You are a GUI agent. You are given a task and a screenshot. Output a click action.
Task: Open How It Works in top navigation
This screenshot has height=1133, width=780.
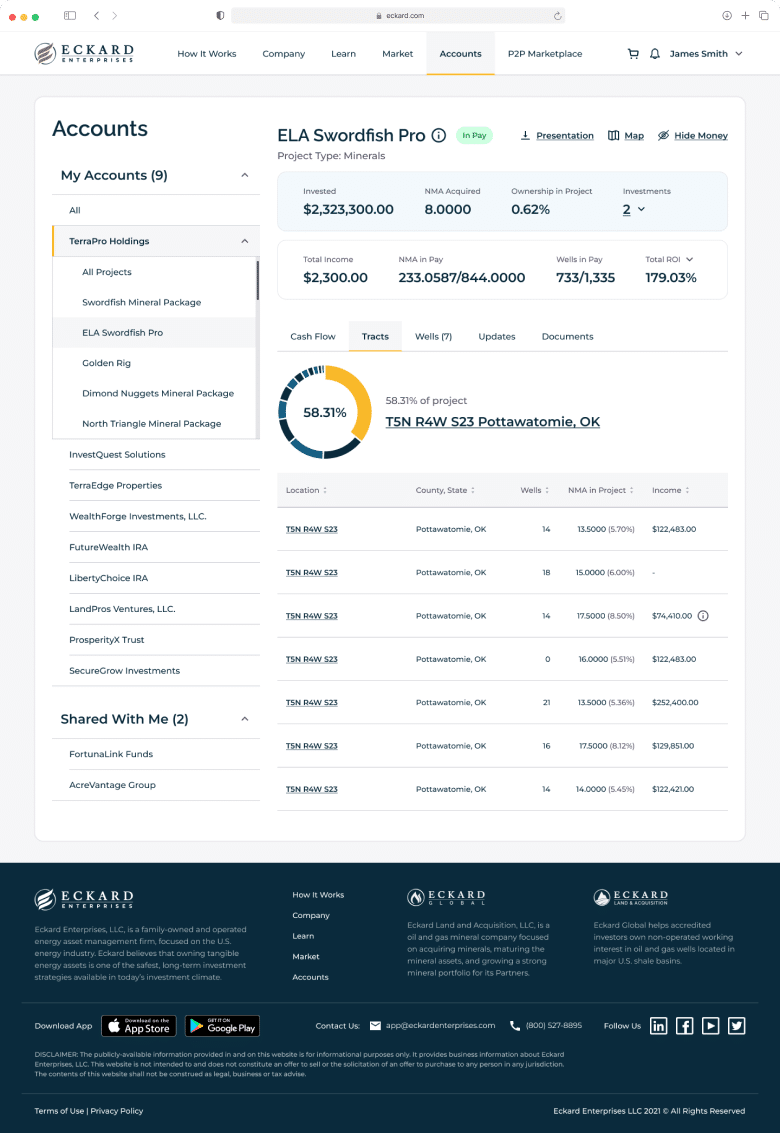[207, 53]
